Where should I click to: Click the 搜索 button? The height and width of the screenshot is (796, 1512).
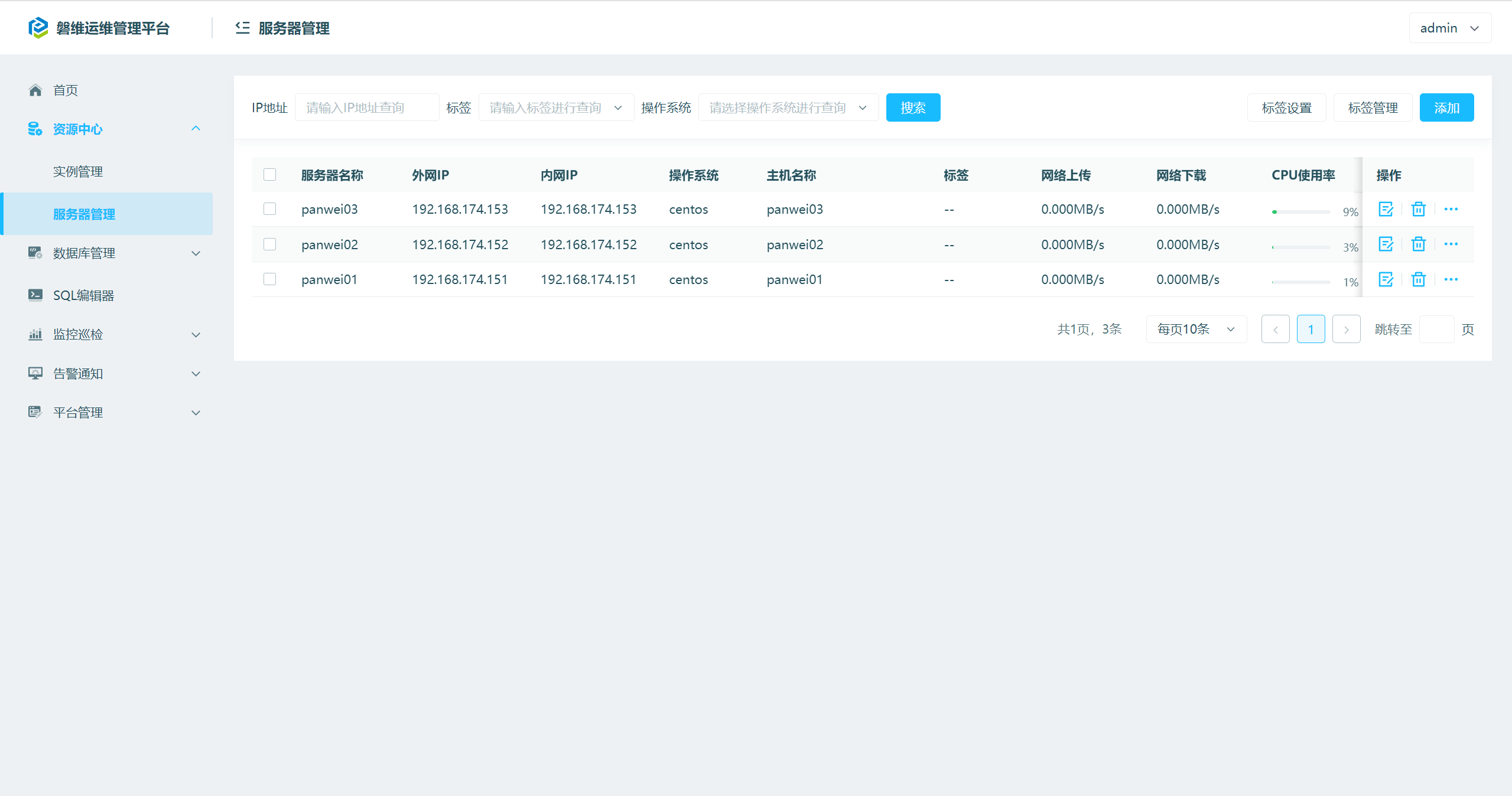pos(912,107)
